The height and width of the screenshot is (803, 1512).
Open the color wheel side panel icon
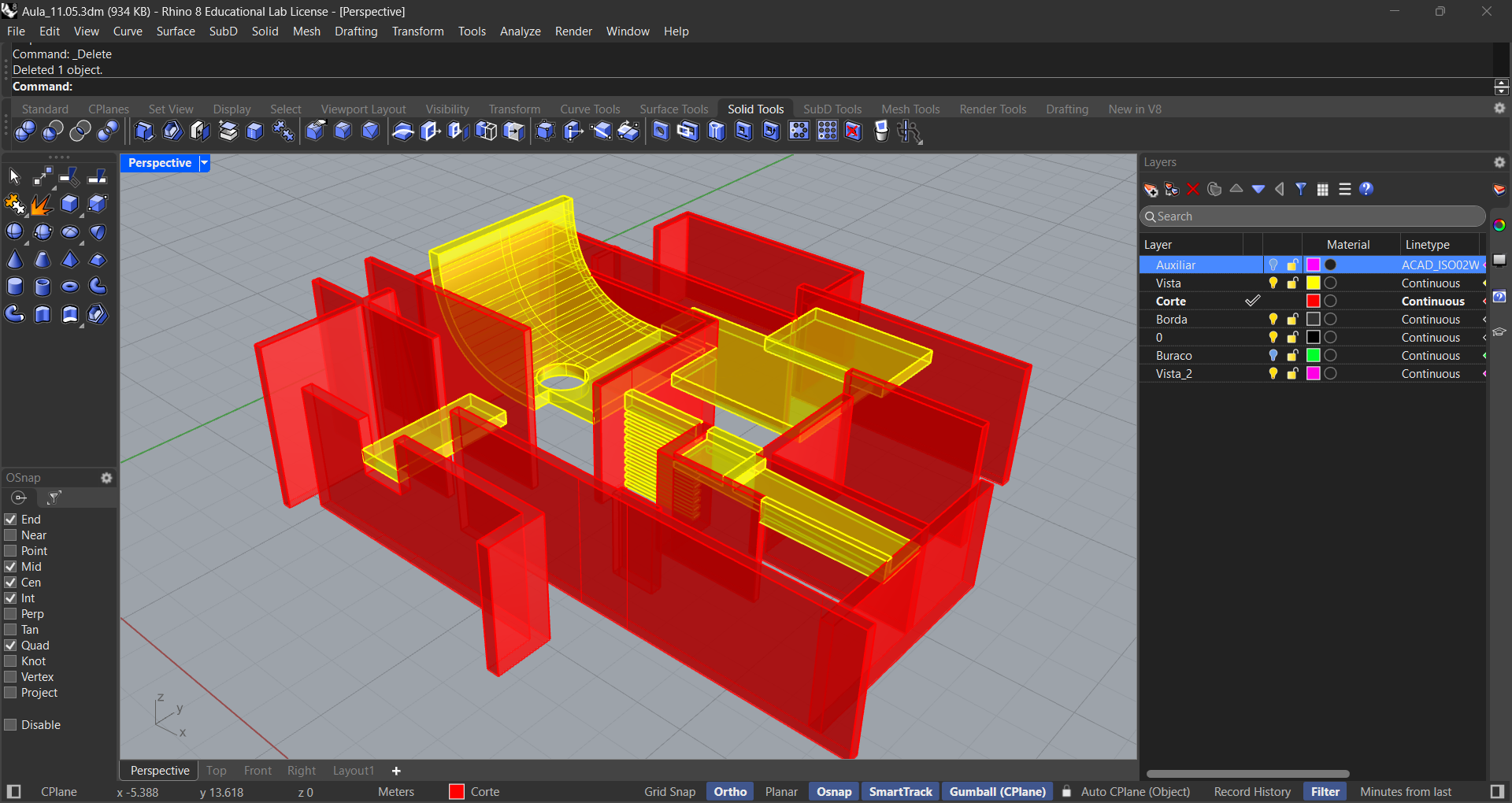tap(1499, 225)
